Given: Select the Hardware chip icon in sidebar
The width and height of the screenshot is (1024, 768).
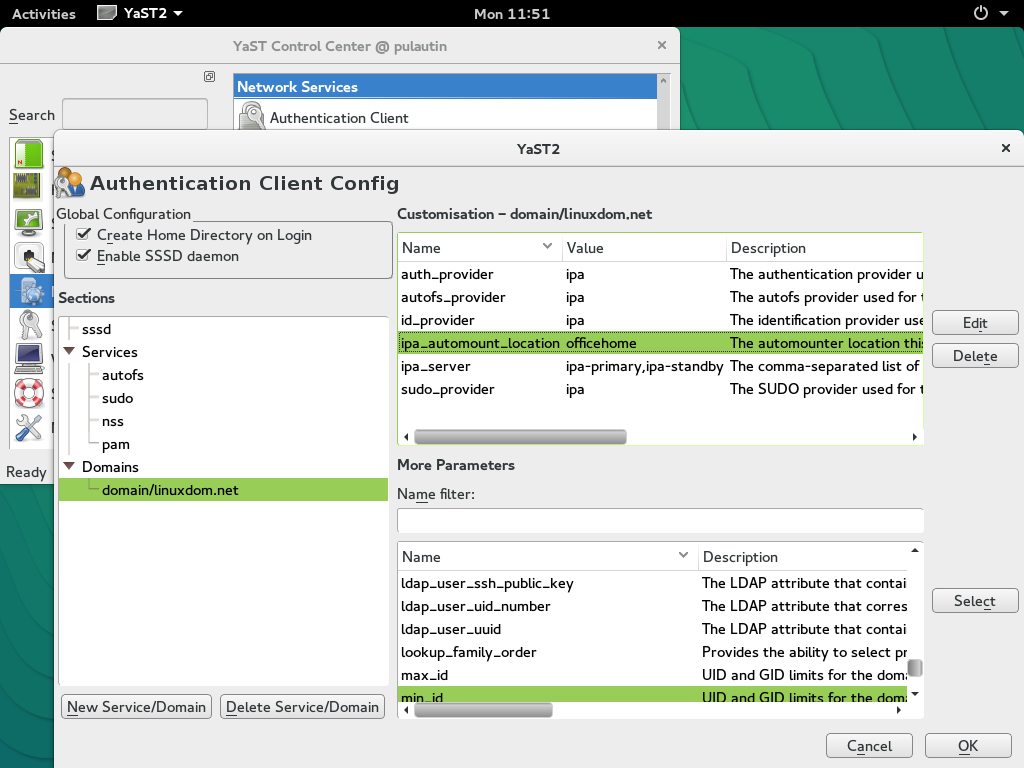Looking at the screenshot, I should pos(30,188).
